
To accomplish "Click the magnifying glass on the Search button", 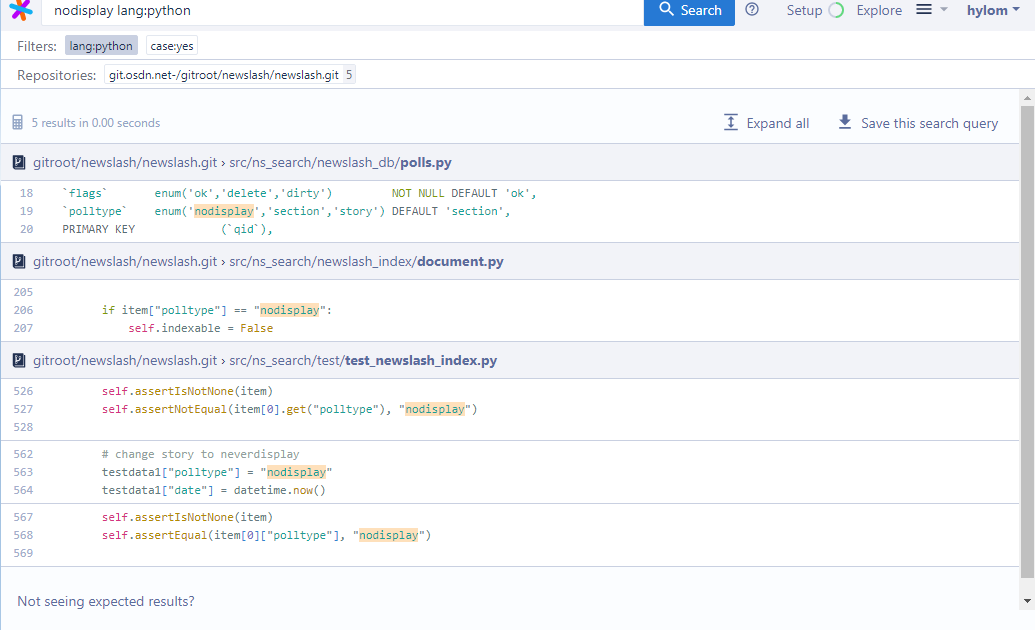I will click(x=665, y=12).
